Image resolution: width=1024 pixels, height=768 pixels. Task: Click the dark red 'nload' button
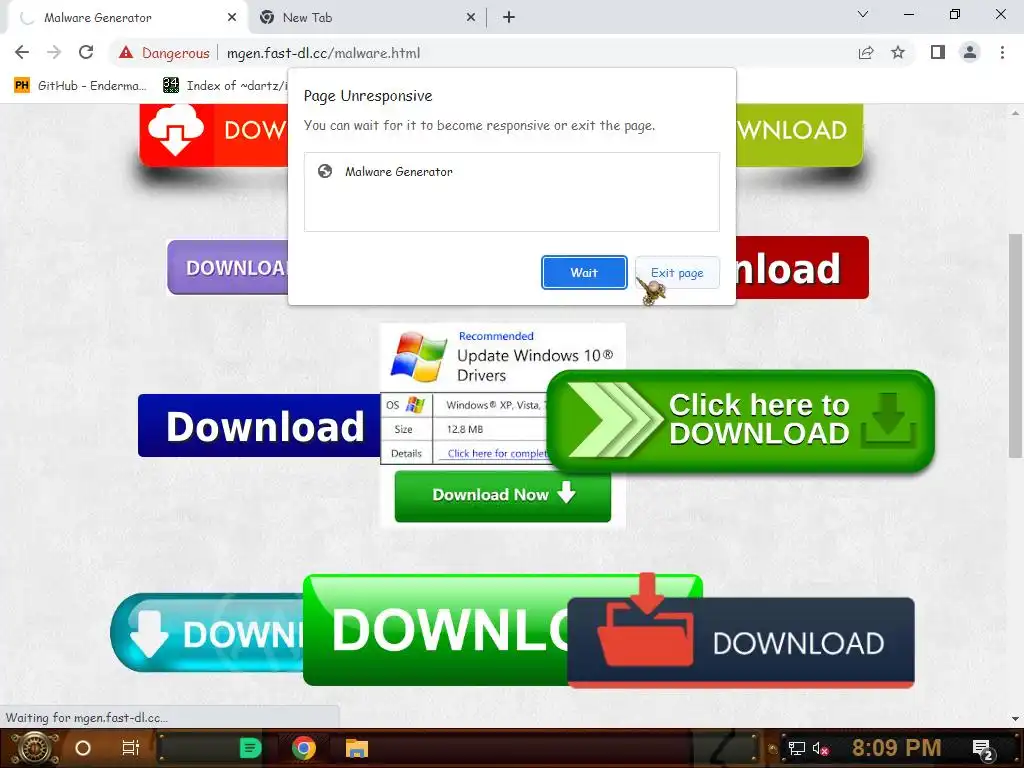(802, 268)
